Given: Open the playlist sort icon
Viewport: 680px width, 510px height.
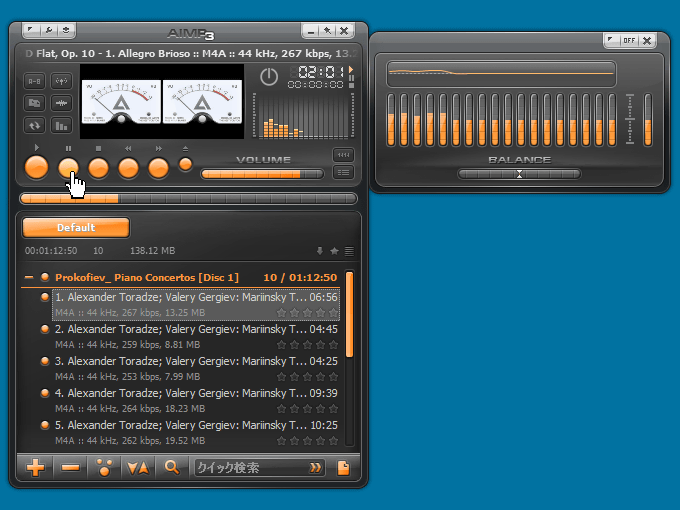Looking at the screenshot, I should (137, 467).
